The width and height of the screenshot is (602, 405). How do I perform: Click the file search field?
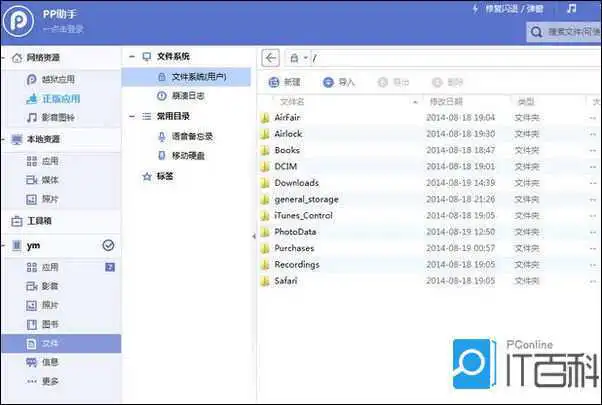coord(564,31)
